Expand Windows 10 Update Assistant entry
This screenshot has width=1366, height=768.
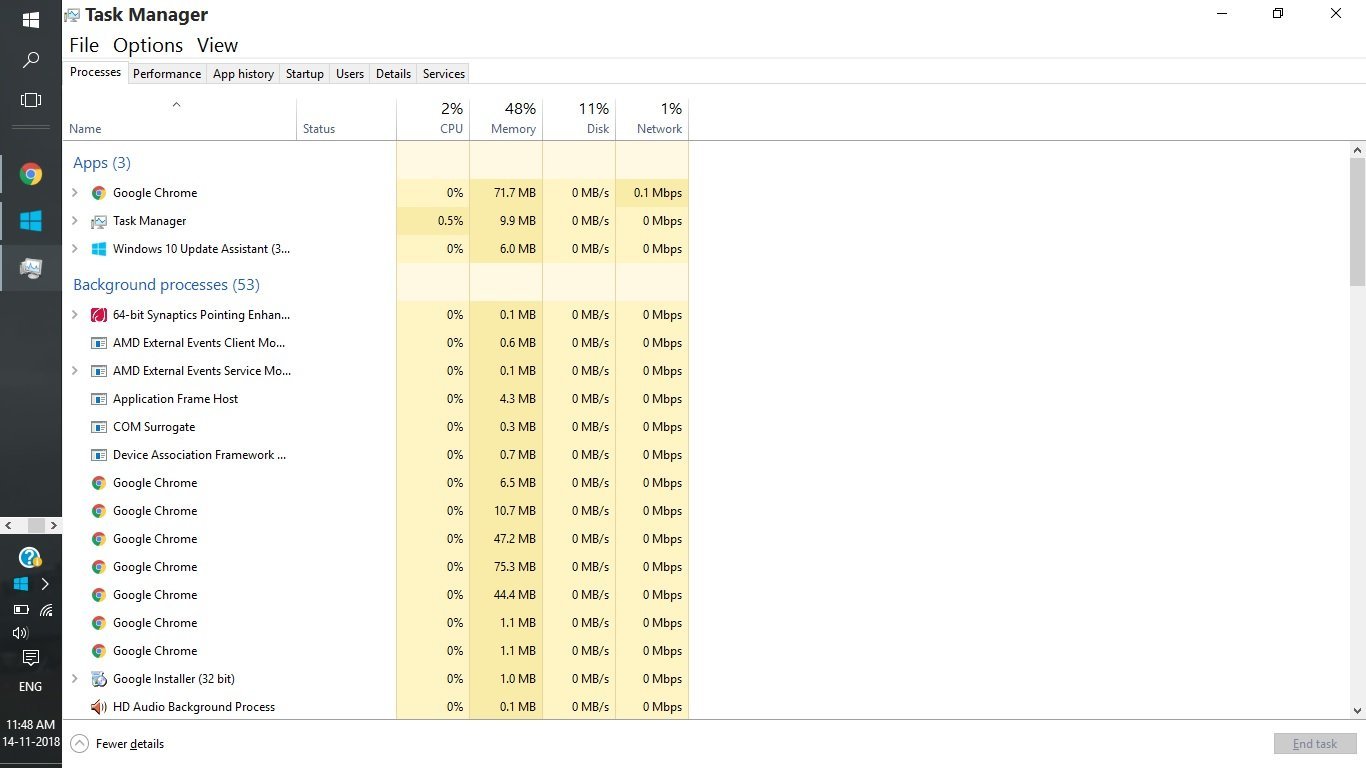click(75, 249)
